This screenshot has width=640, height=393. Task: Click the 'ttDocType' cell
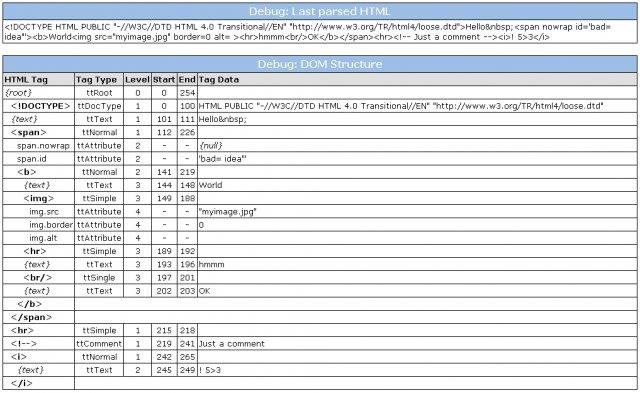click(x=99, y=106)
